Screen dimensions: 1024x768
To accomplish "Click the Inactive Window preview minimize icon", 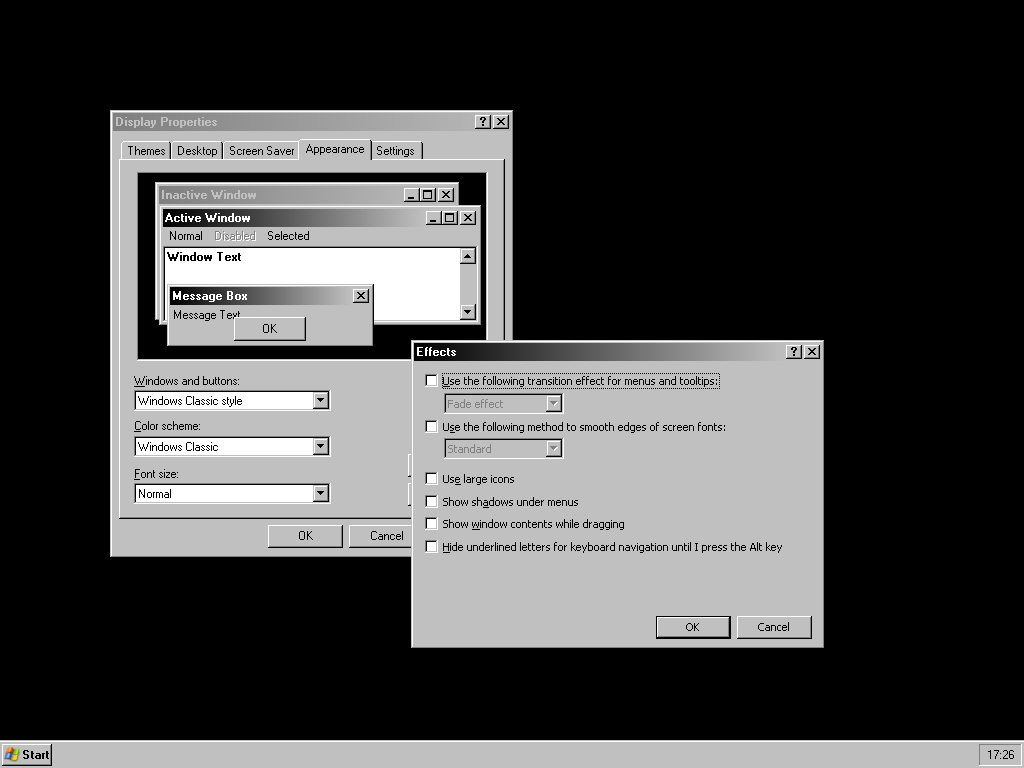I will coord(411,195).
